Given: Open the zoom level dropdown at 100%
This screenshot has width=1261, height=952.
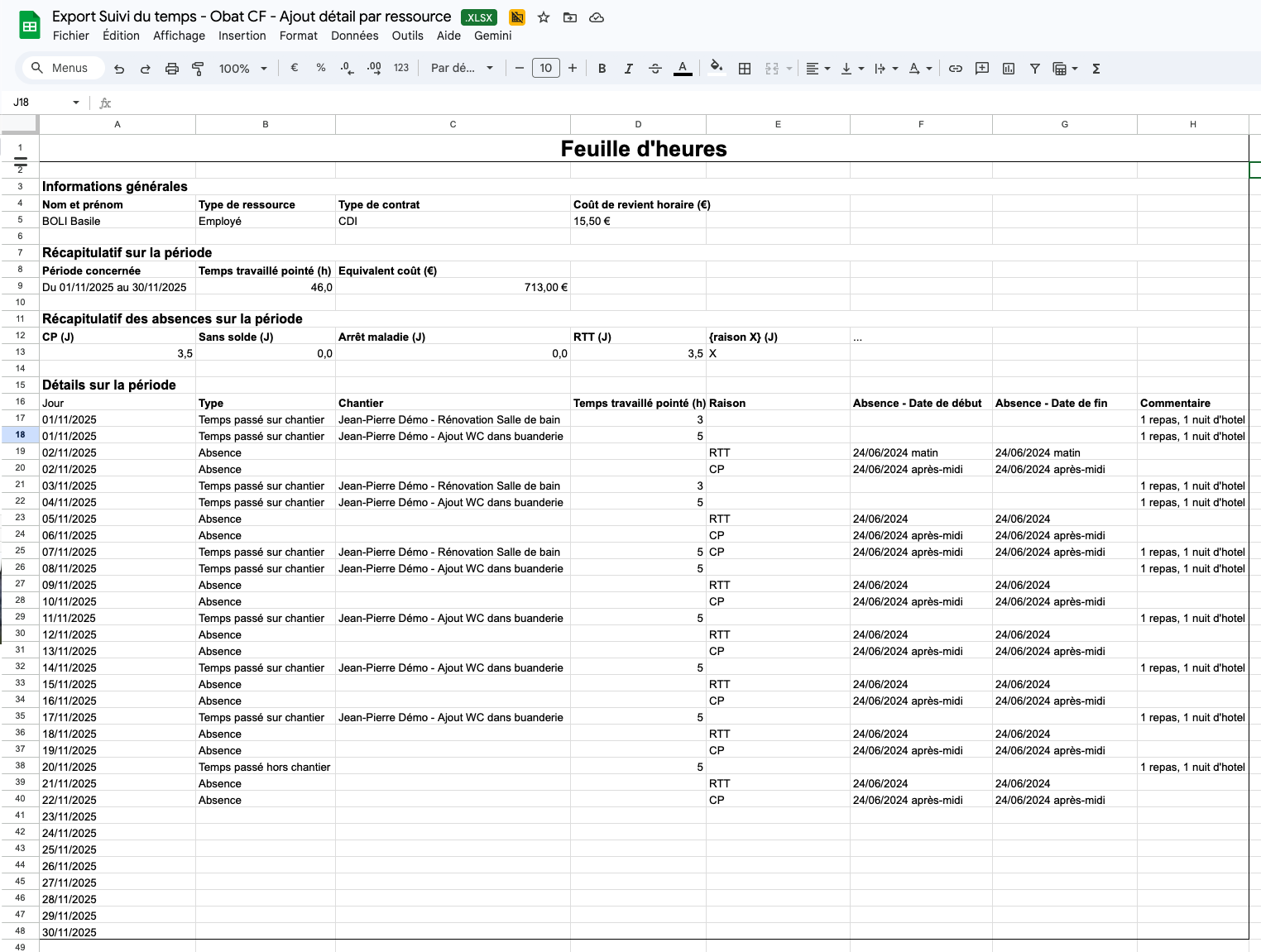Looking at the screenshot, I should pyautogui.click(x=242, y=69).
